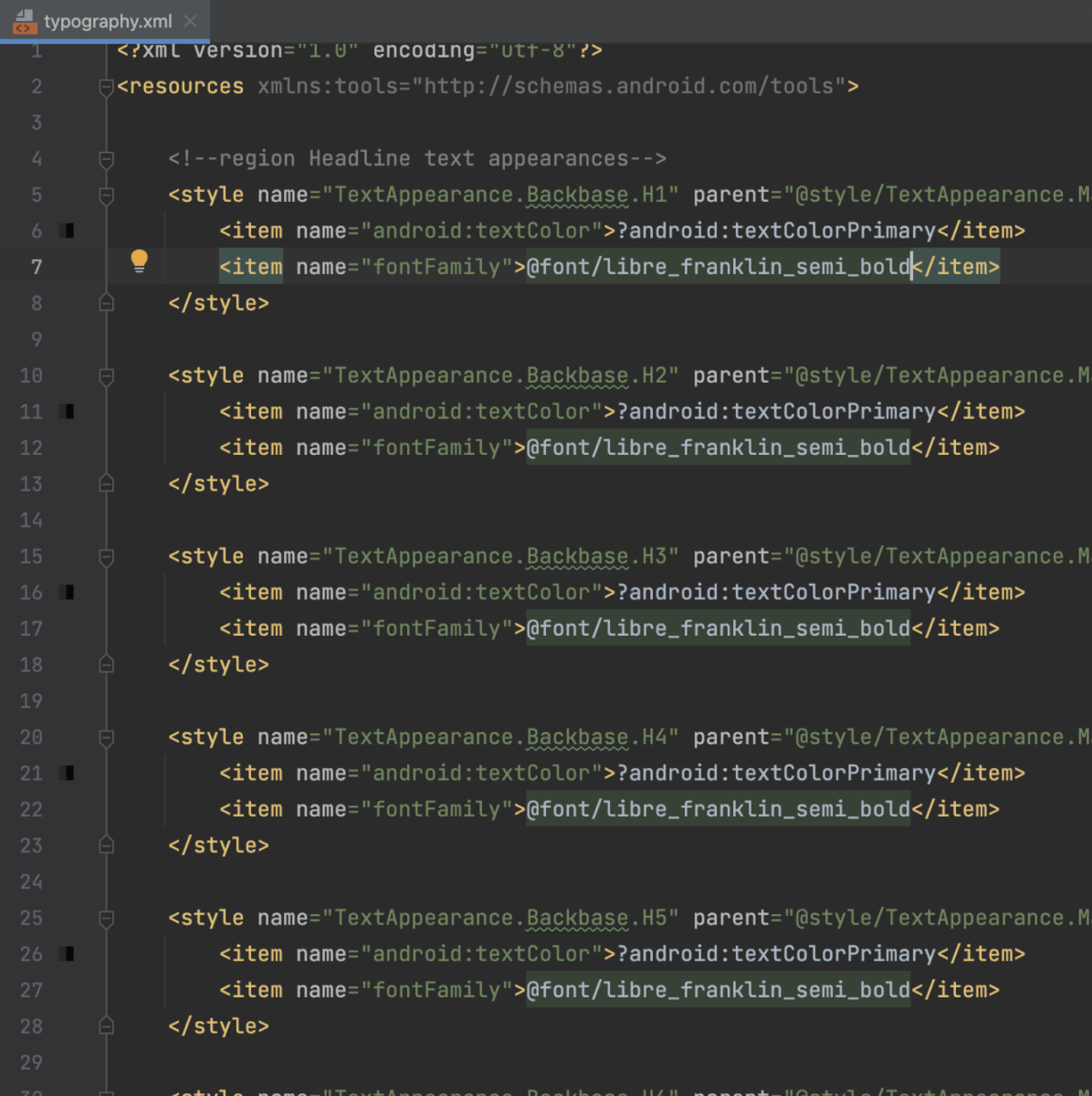The width and height of the screenshot is (1092, 1096).
Task: Fold the H2 style block on line 10
Action: coord(106,376)
